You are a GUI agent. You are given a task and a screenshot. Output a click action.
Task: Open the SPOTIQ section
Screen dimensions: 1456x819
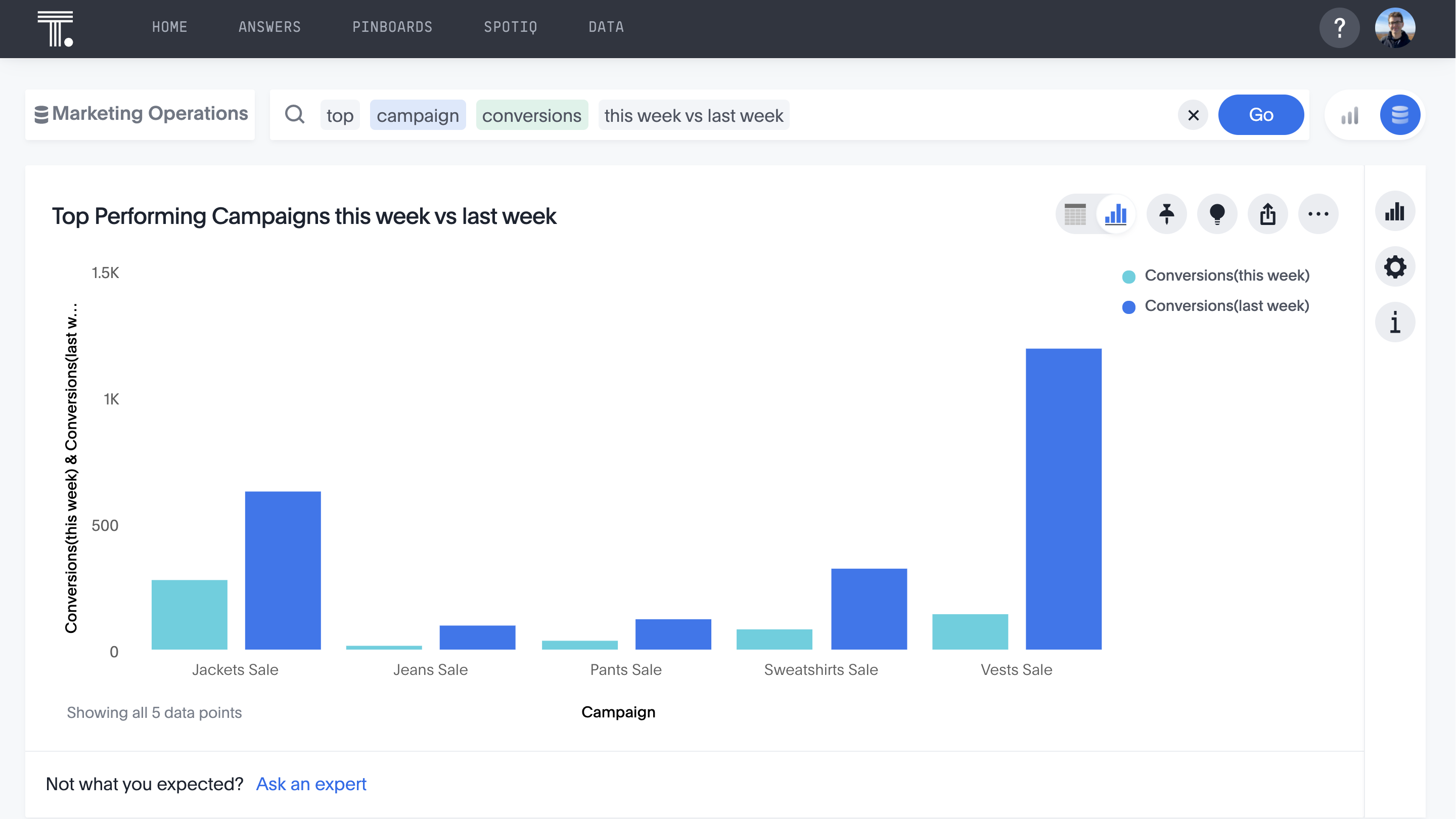(x=511, y=27)
